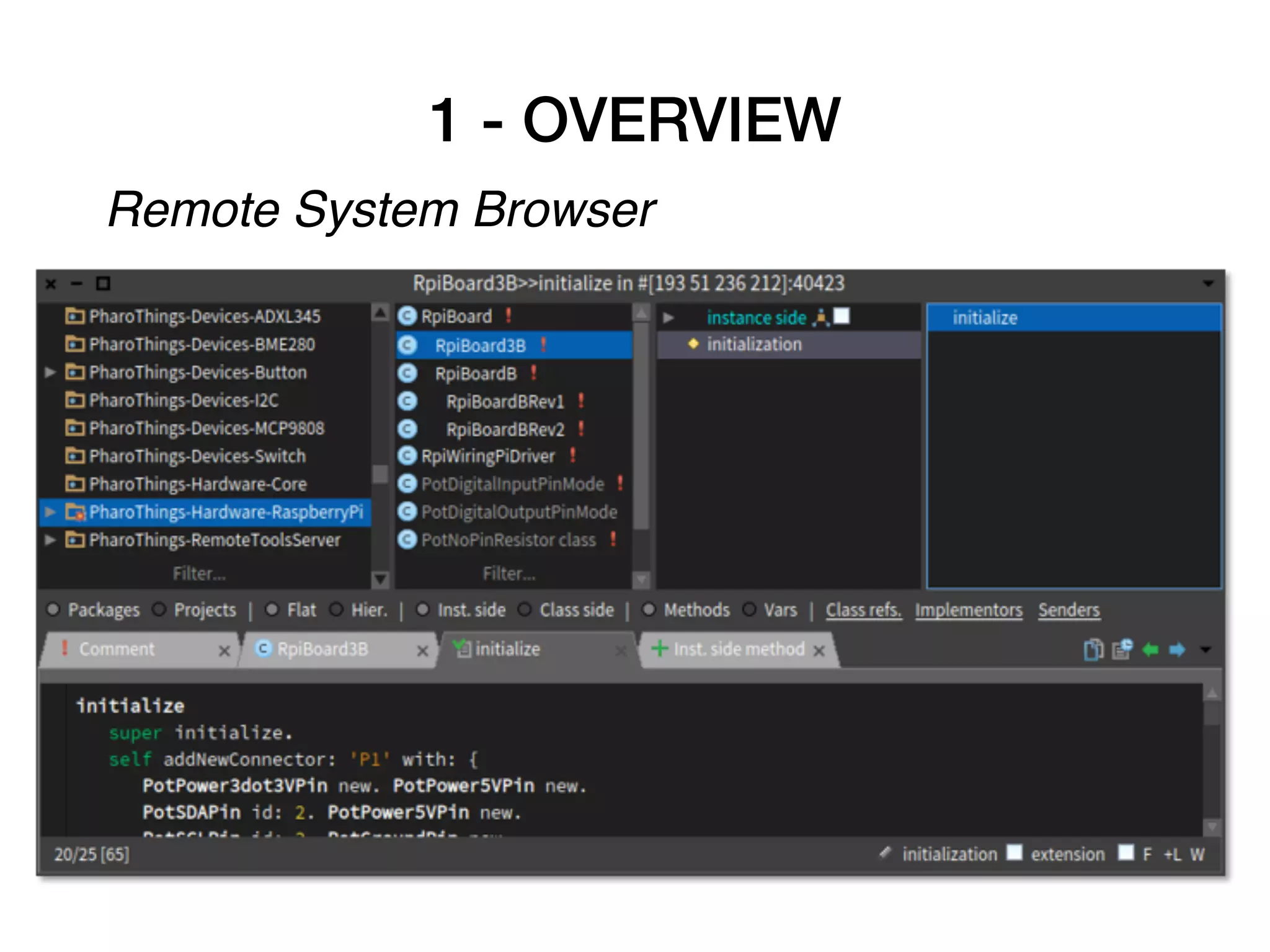Toggle the checkbox before F in status bar

[1126, 853]
